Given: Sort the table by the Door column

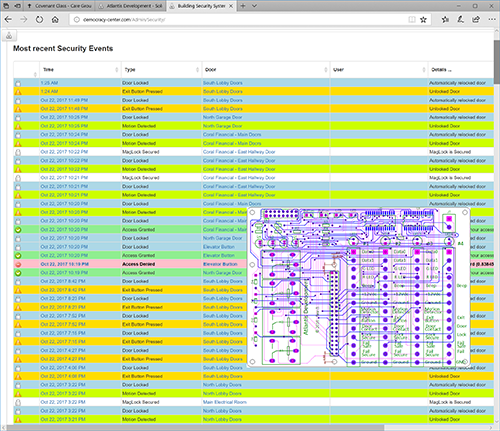Looking at the screenshot, I should (x=266, y=70).
